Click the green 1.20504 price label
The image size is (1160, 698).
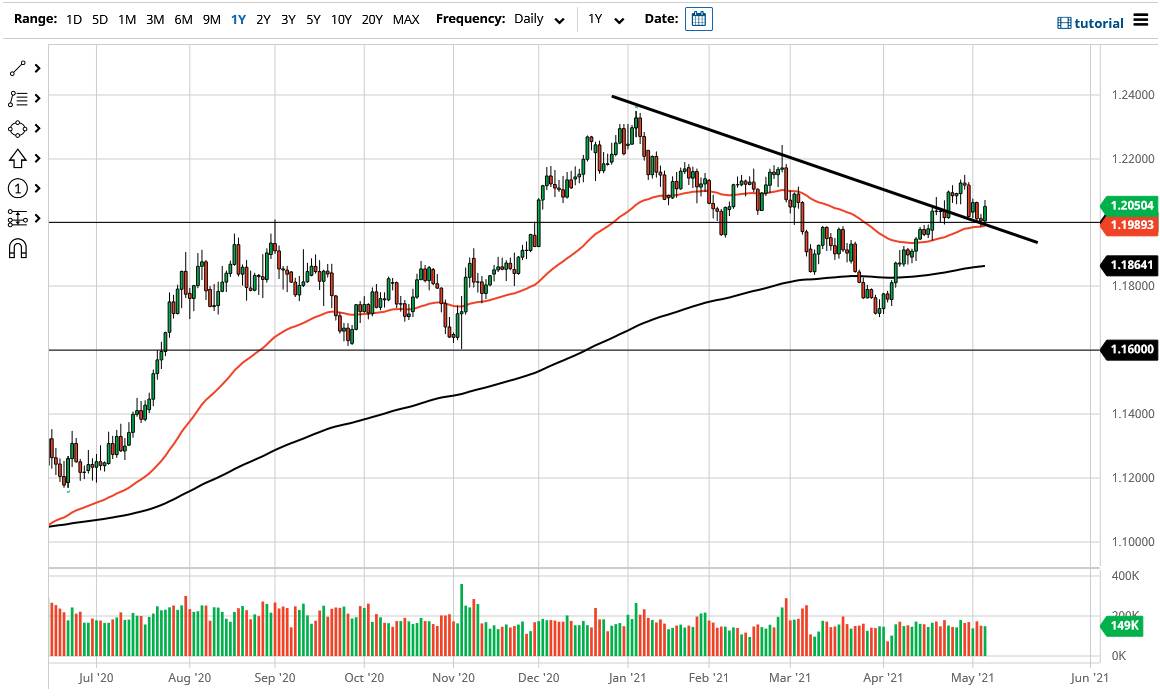[x=1129, y=205]
